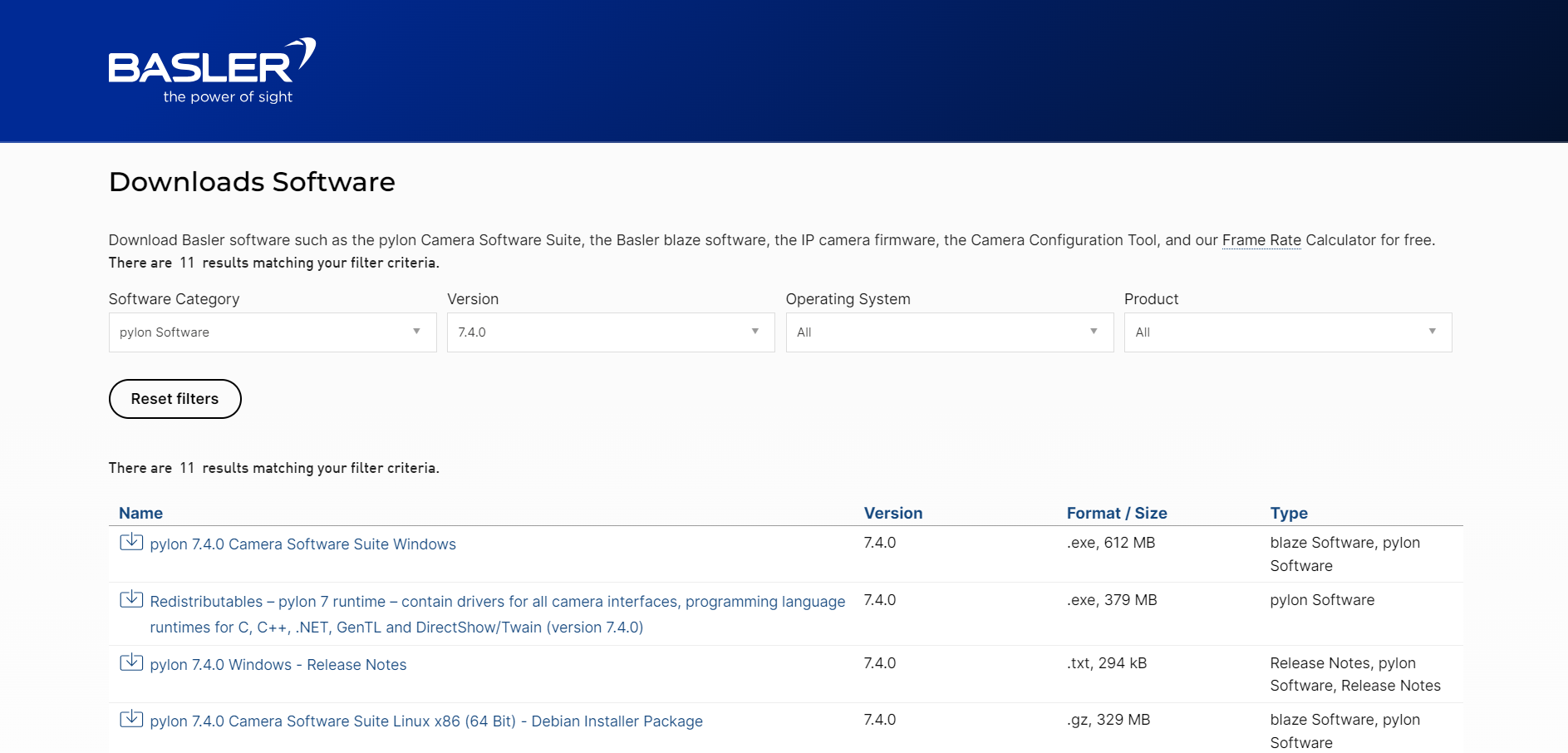Click the '.exe, 379 MB' size cell

(x=1112, y=600)
